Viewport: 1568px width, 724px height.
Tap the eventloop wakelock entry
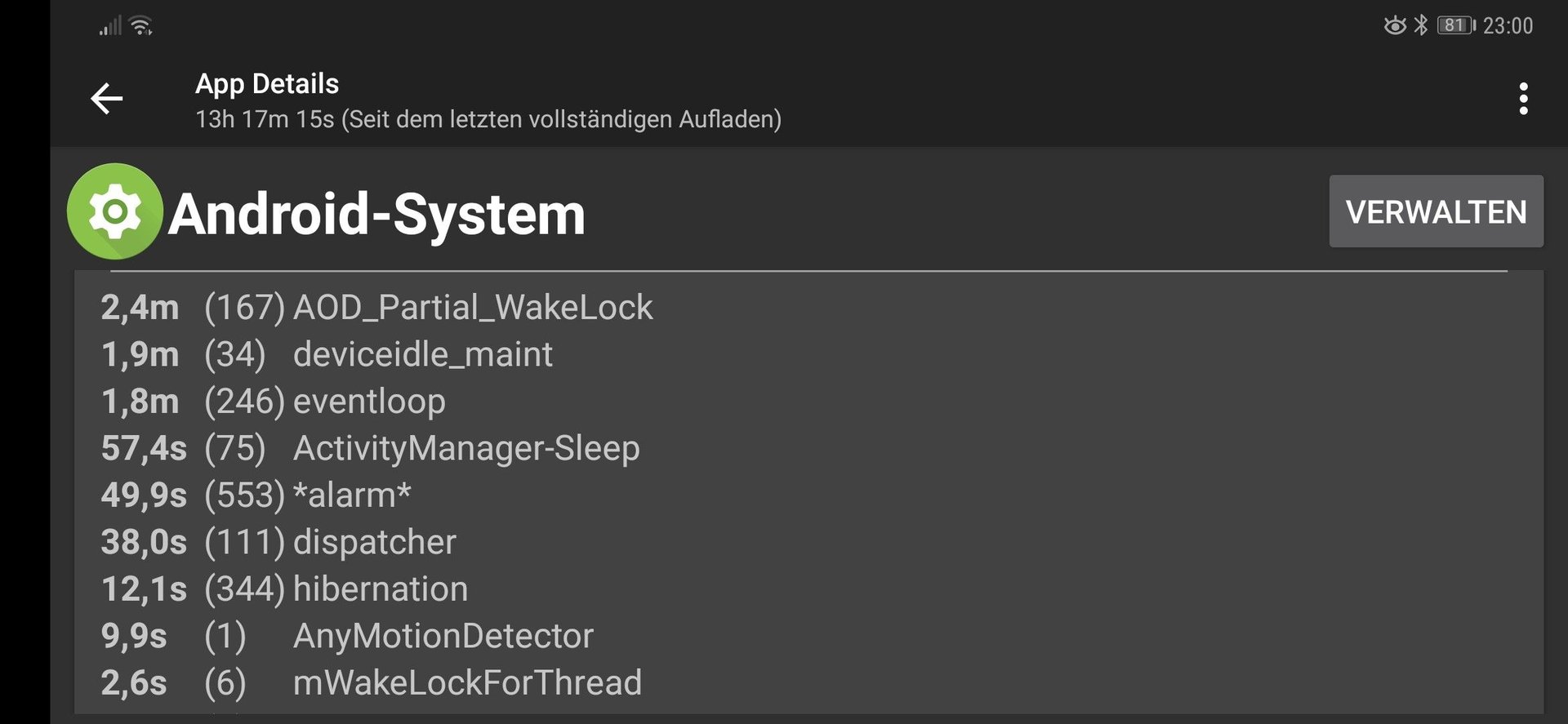click(x=808, y=402)
